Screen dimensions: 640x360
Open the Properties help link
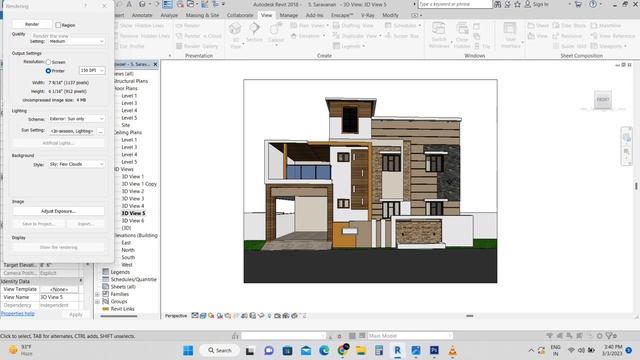(x=17, y=313)
